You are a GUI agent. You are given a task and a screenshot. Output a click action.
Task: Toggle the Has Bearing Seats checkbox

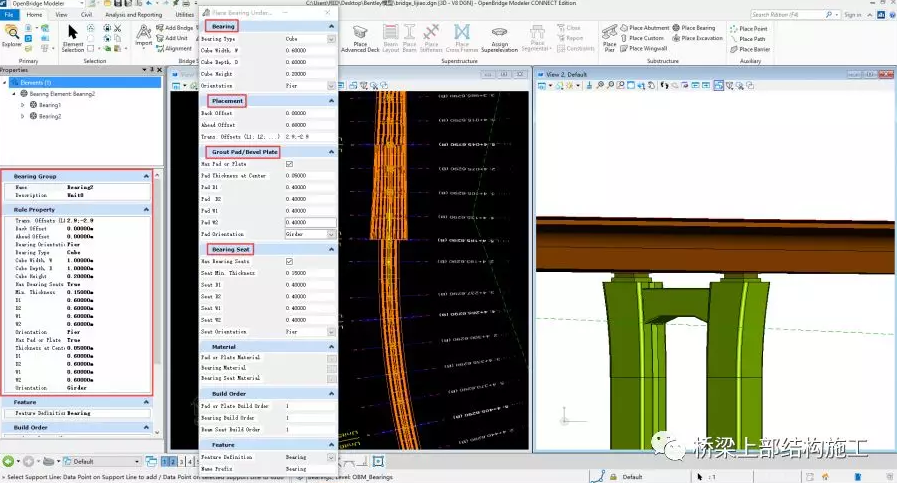pyautogui.click(x=289, y=262)
